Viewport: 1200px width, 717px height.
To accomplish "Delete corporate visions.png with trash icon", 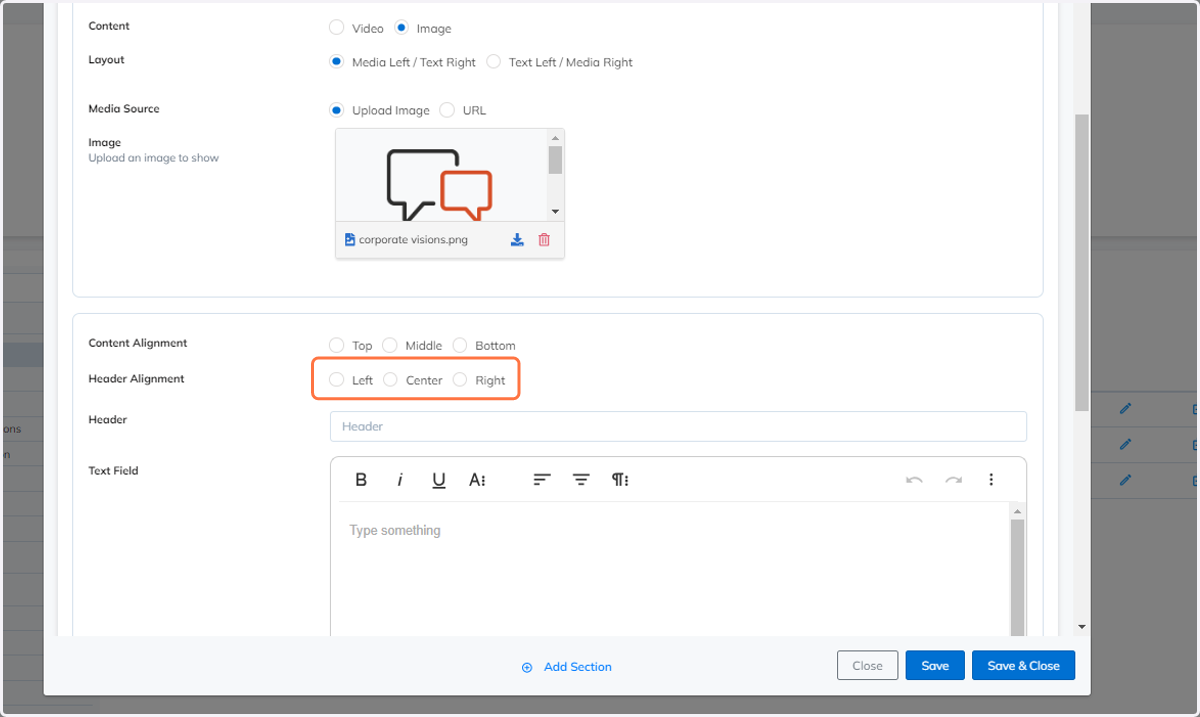I will tap(544, 240).
